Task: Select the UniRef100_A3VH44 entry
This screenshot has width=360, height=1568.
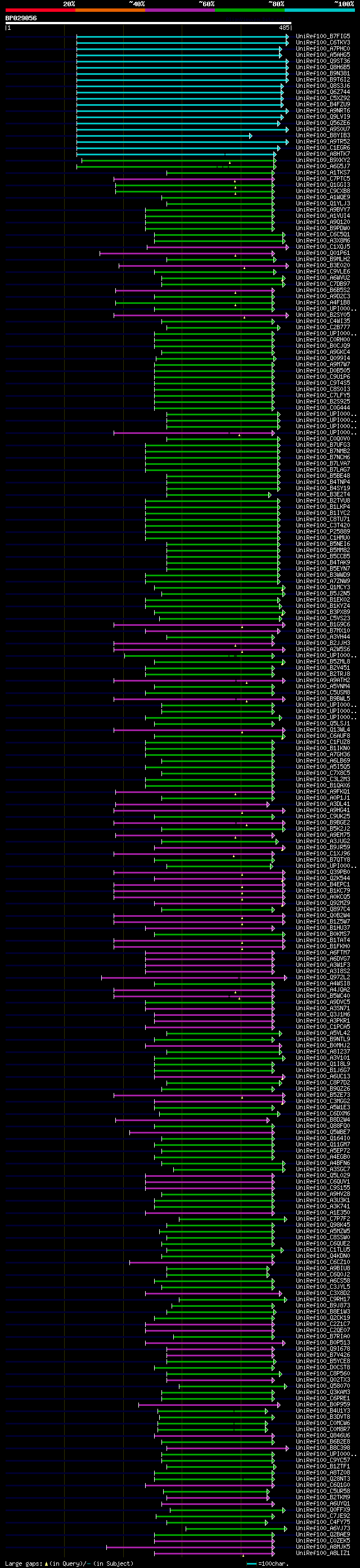Action: click(x=323, y=637)
